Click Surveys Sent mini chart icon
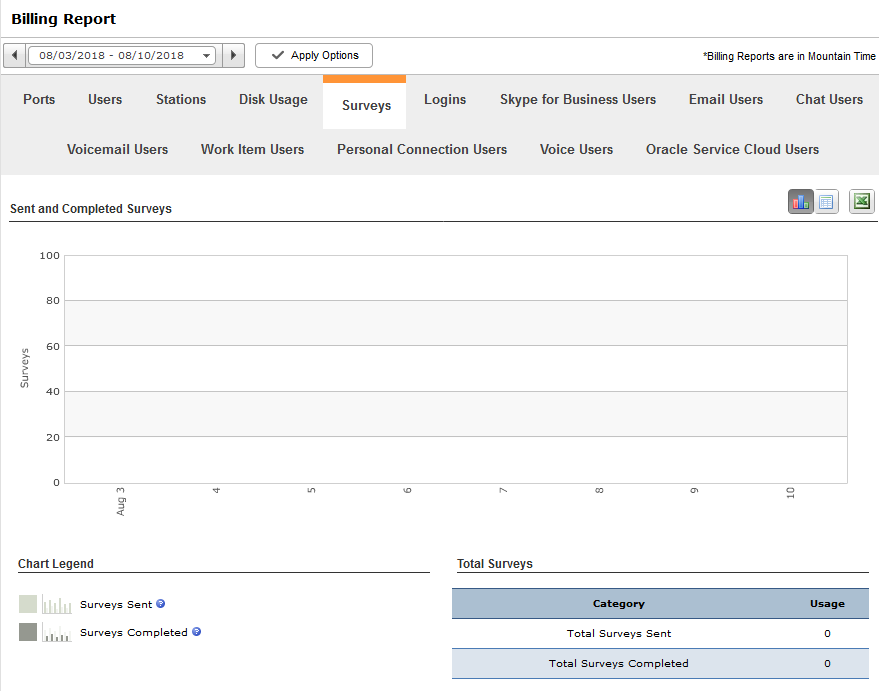 click(x=57, y=605)
